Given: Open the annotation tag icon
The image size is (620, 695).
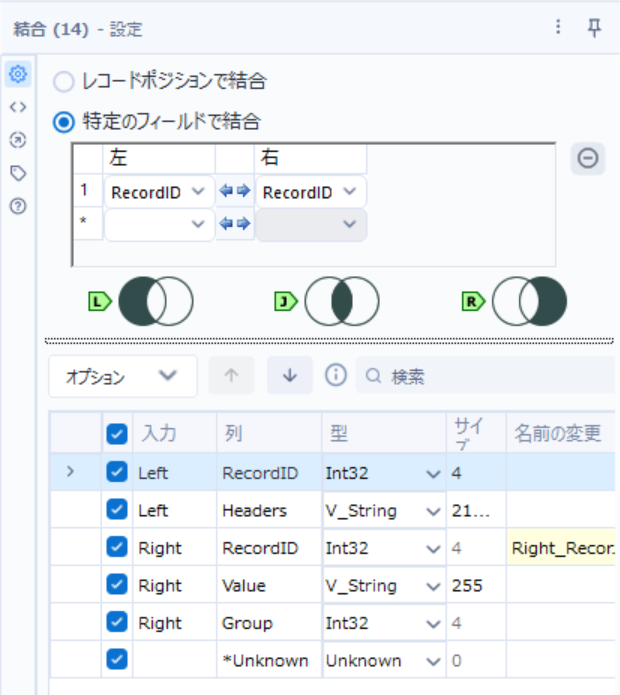Looking at the screenshot, I should coord(18,173).
